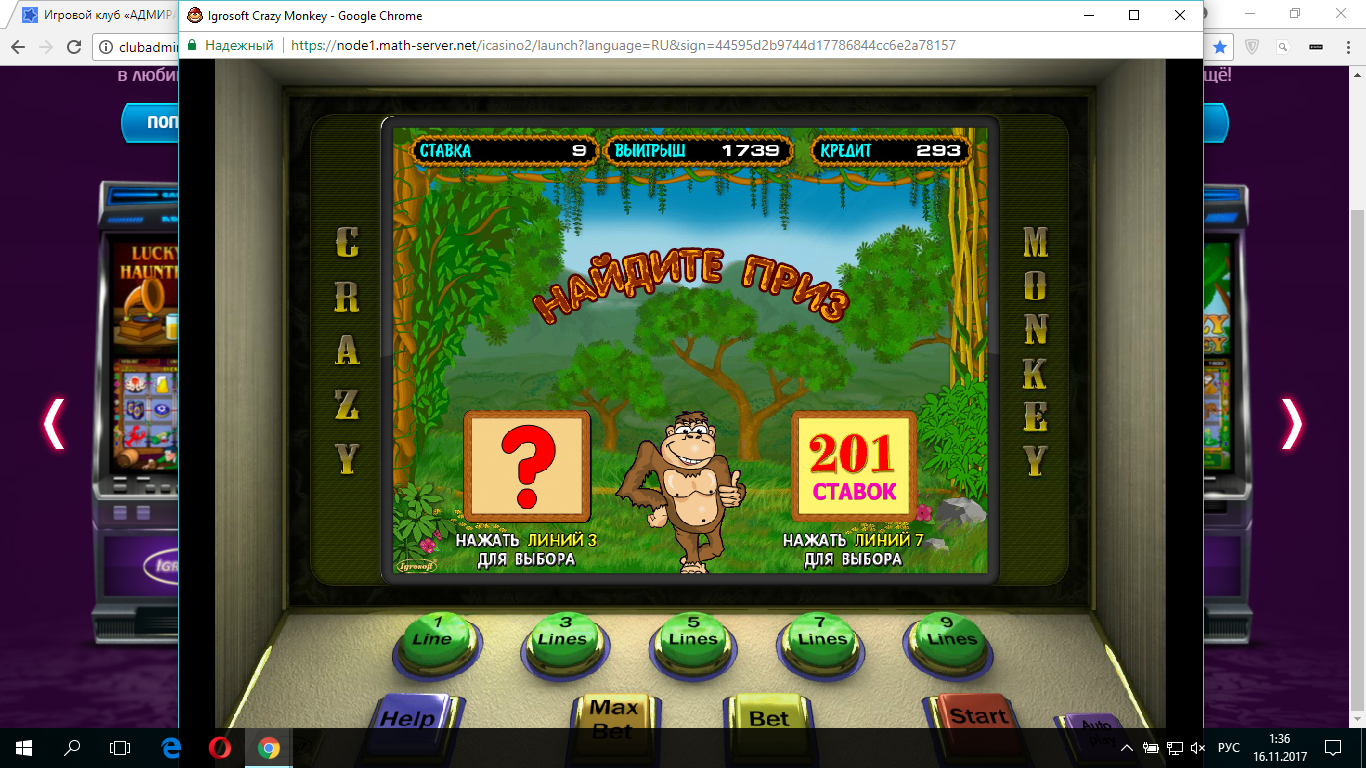The height and width of the screenshot is (768, 1366).
Task: Click scroll-up arrow of background page scrollbar
Action: [1357, 74]
